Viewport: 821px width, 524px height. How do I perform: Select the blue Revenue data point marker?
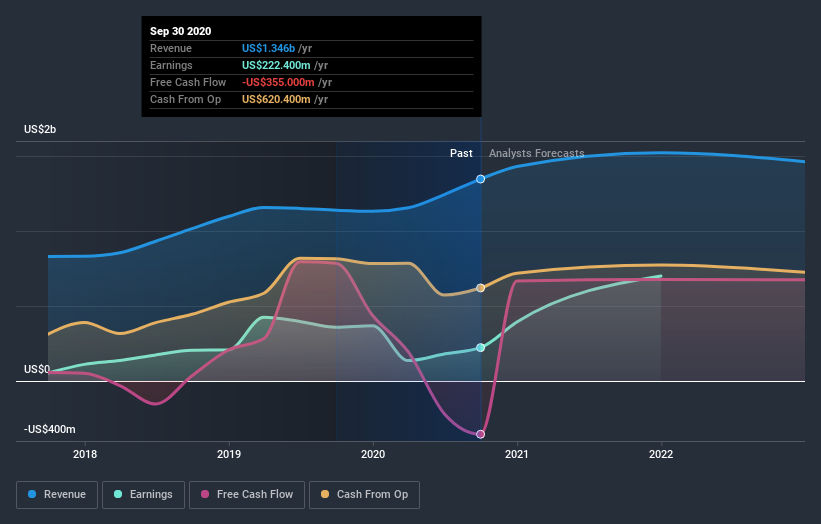480,179
